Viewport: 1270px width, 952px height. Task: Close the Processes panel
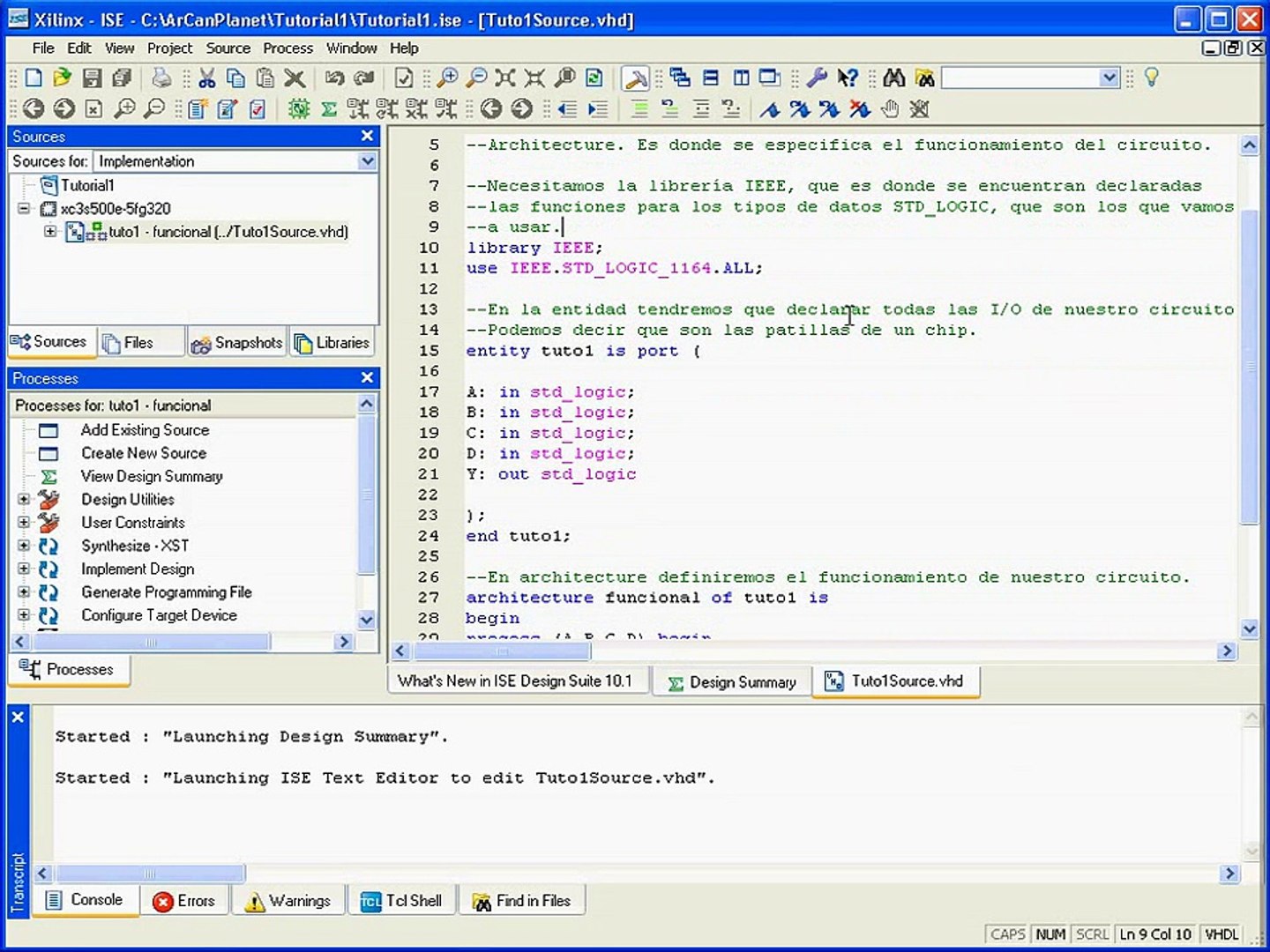point(368,378)
